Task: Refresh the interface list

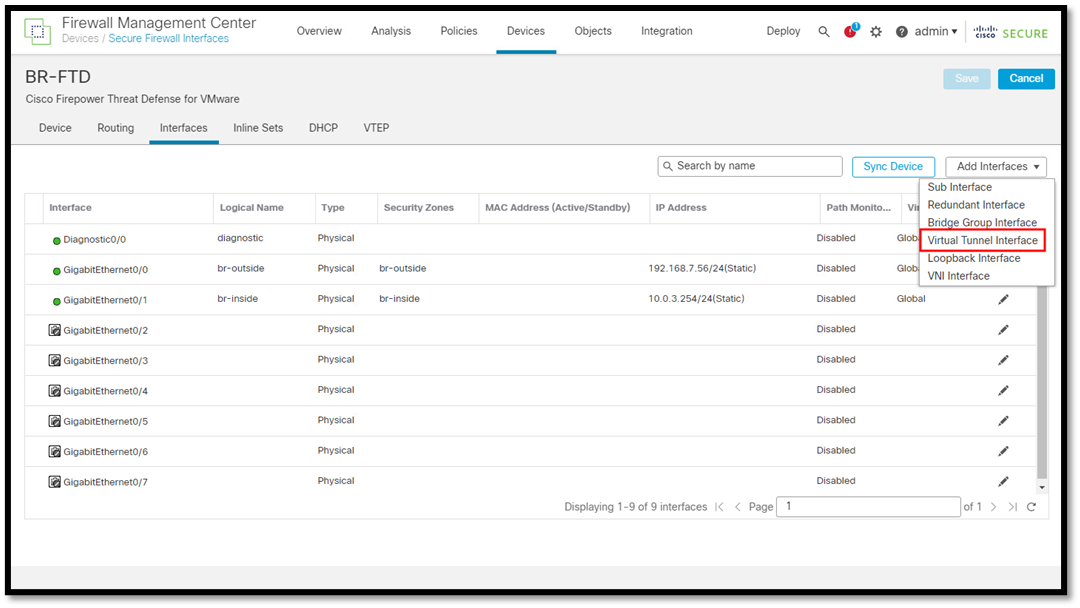Action: pos(1031,506)
